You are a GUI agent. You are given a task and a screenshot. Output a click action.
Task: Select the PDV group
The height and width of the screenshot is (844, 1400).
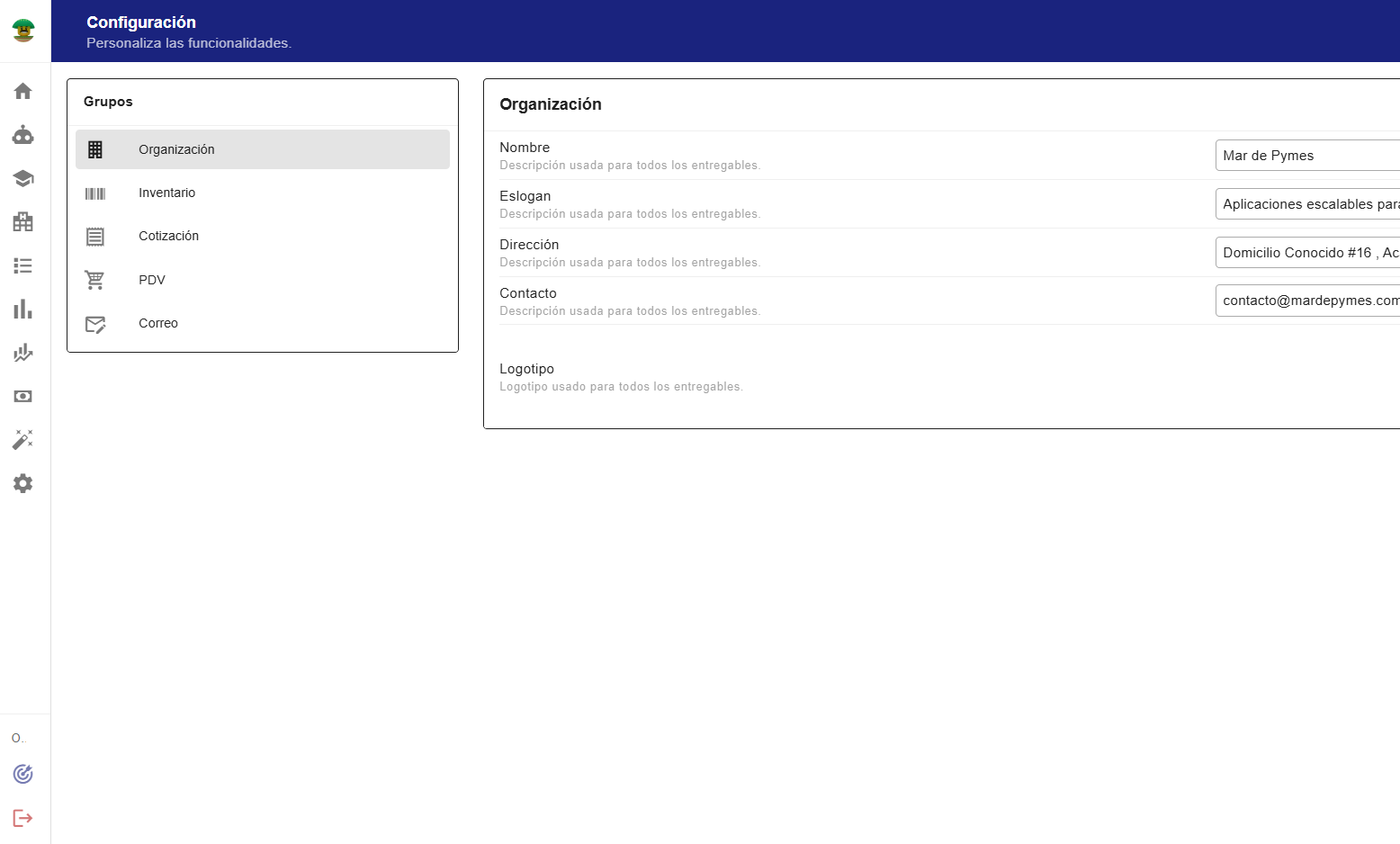click(263, 280)
